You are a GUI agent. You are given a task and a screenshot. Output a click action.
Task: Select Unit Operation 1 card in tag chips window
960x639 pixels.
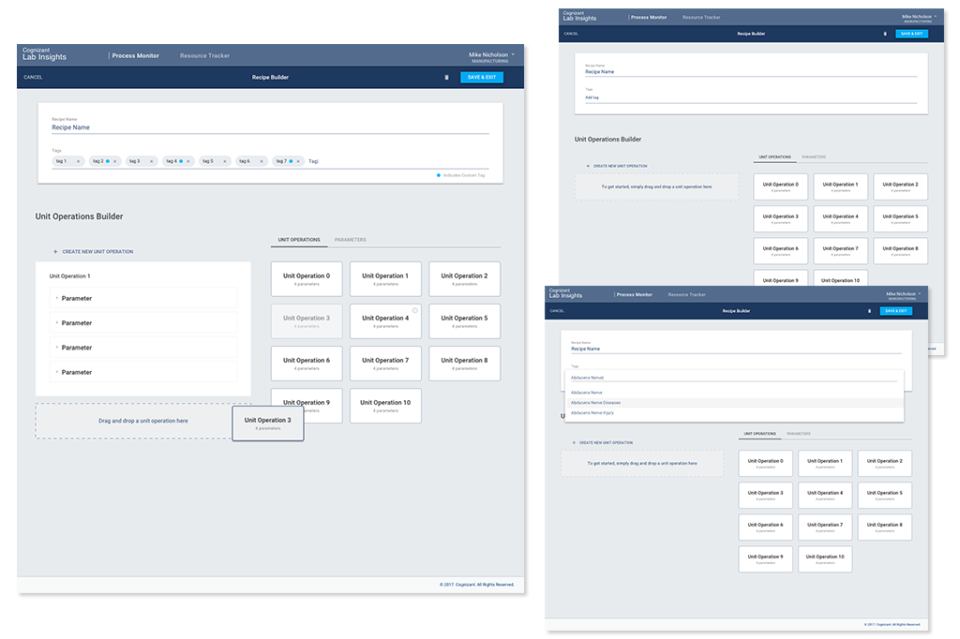tap(385, 279)
